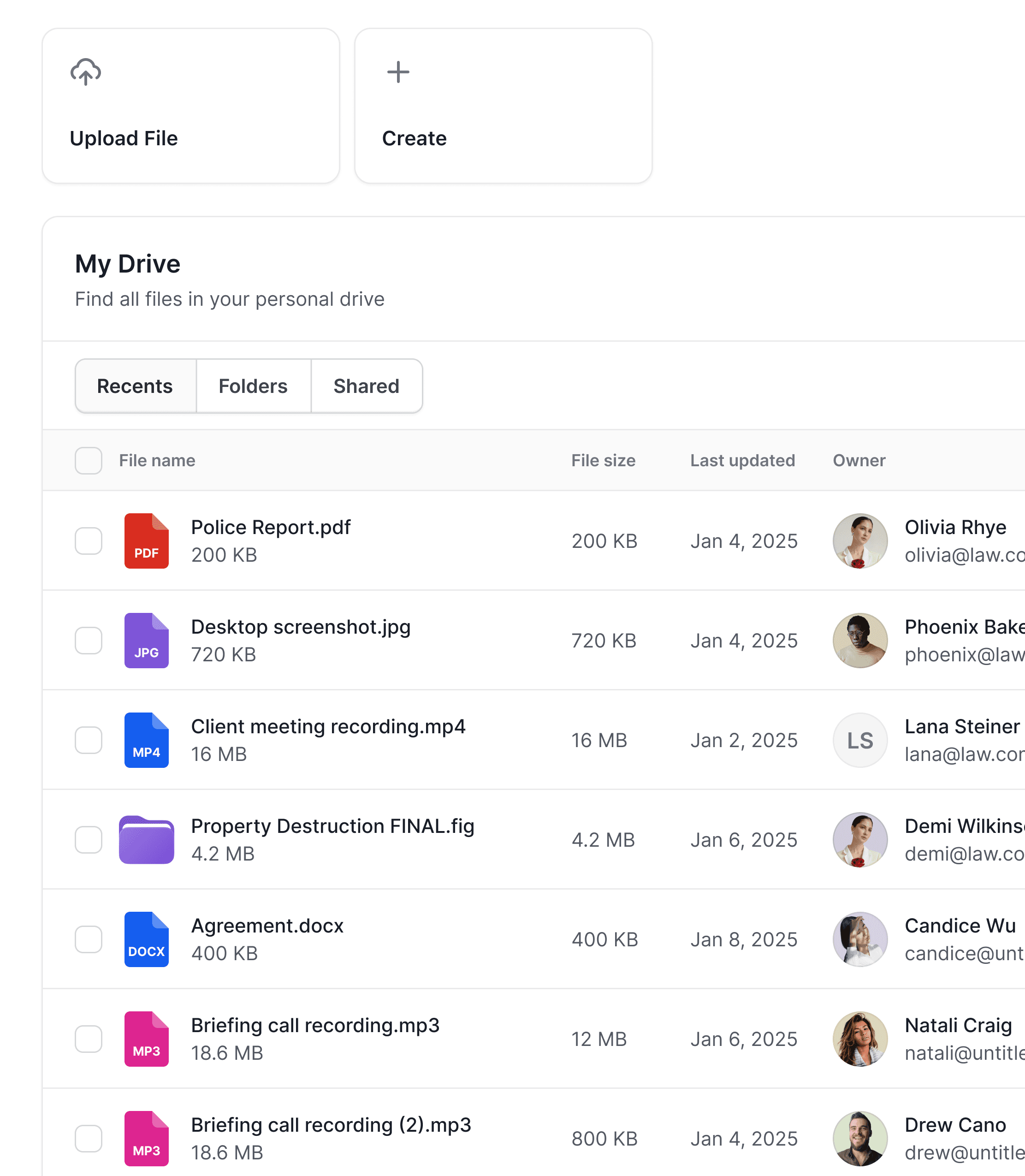Check the Property Destruction FINAL.fig checkbox
The image size is (1025, 1176).
(x=89, y=839)
